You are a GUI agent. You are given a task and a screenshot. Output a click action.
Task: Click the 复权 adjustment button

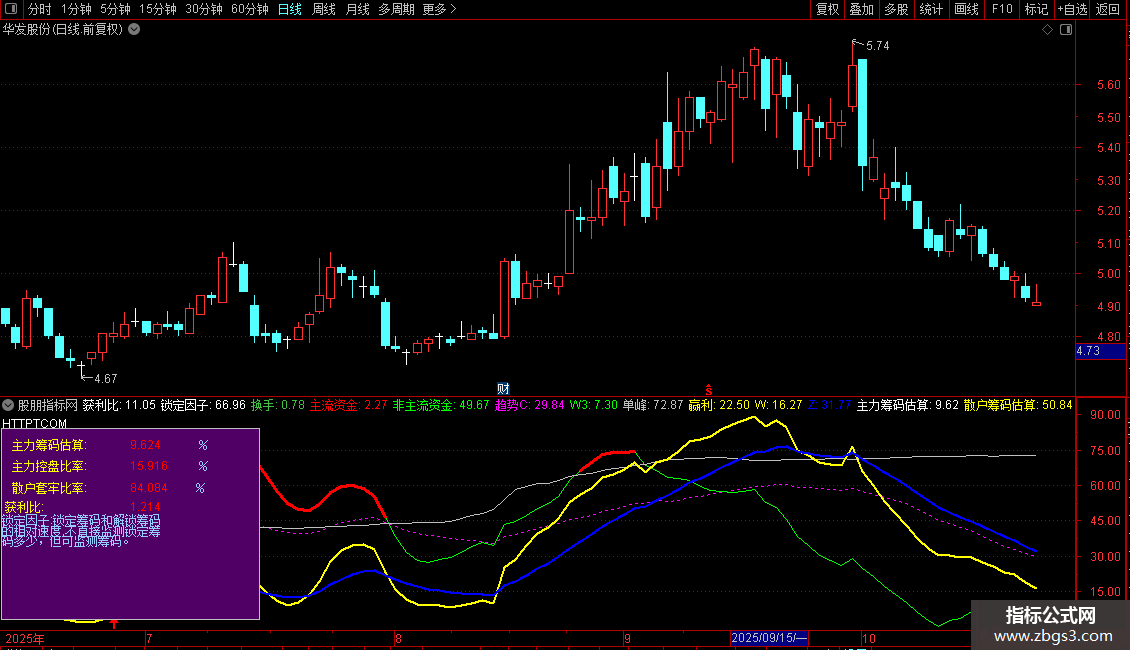coord(827,10)
